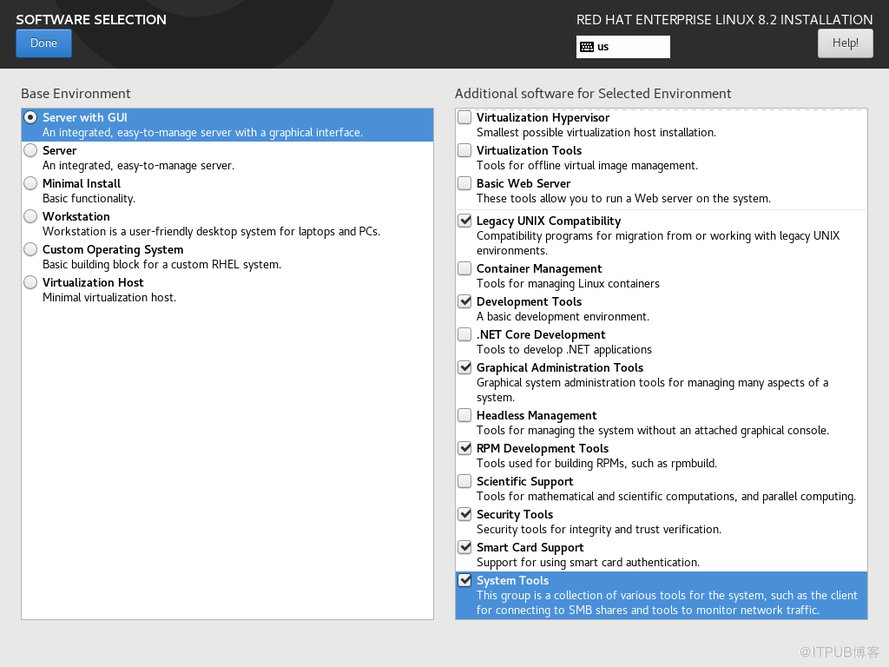This screenshot has height=667, width=889.
Task: Enable Container Management checkbox
Action: (x=465, y=269)
